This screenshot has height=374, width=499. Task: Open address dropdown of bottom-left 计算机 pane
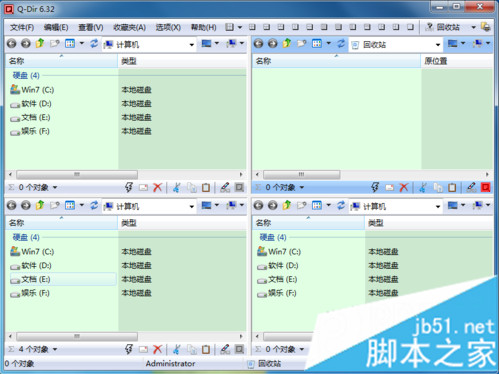pyautogui.click(x=192, y=207)
